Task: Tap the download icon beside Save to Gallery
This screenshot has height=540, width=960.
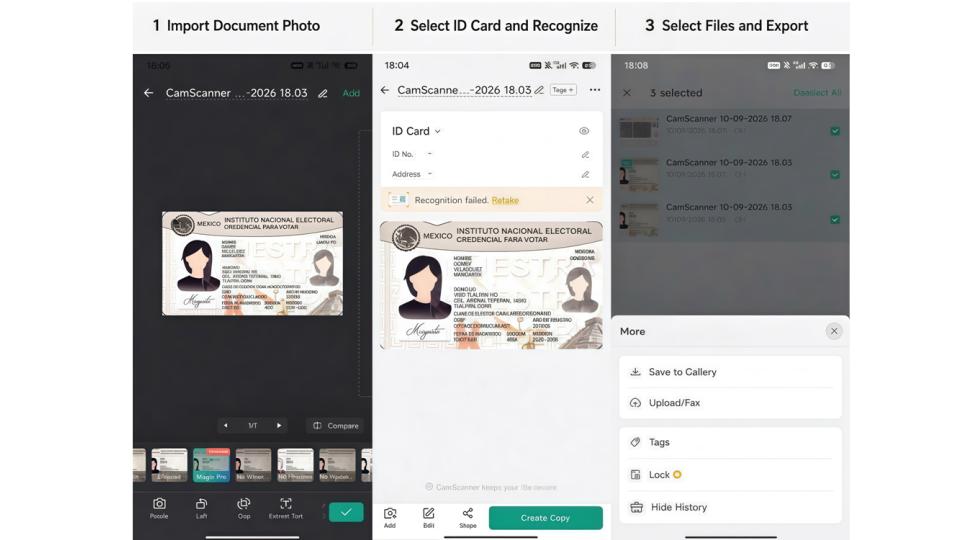Action: click(636, 372)
